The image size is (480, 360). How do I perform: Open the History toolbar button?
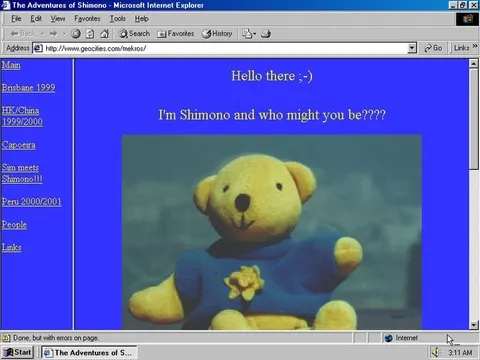pyautogui.click(x=217, y=34)
